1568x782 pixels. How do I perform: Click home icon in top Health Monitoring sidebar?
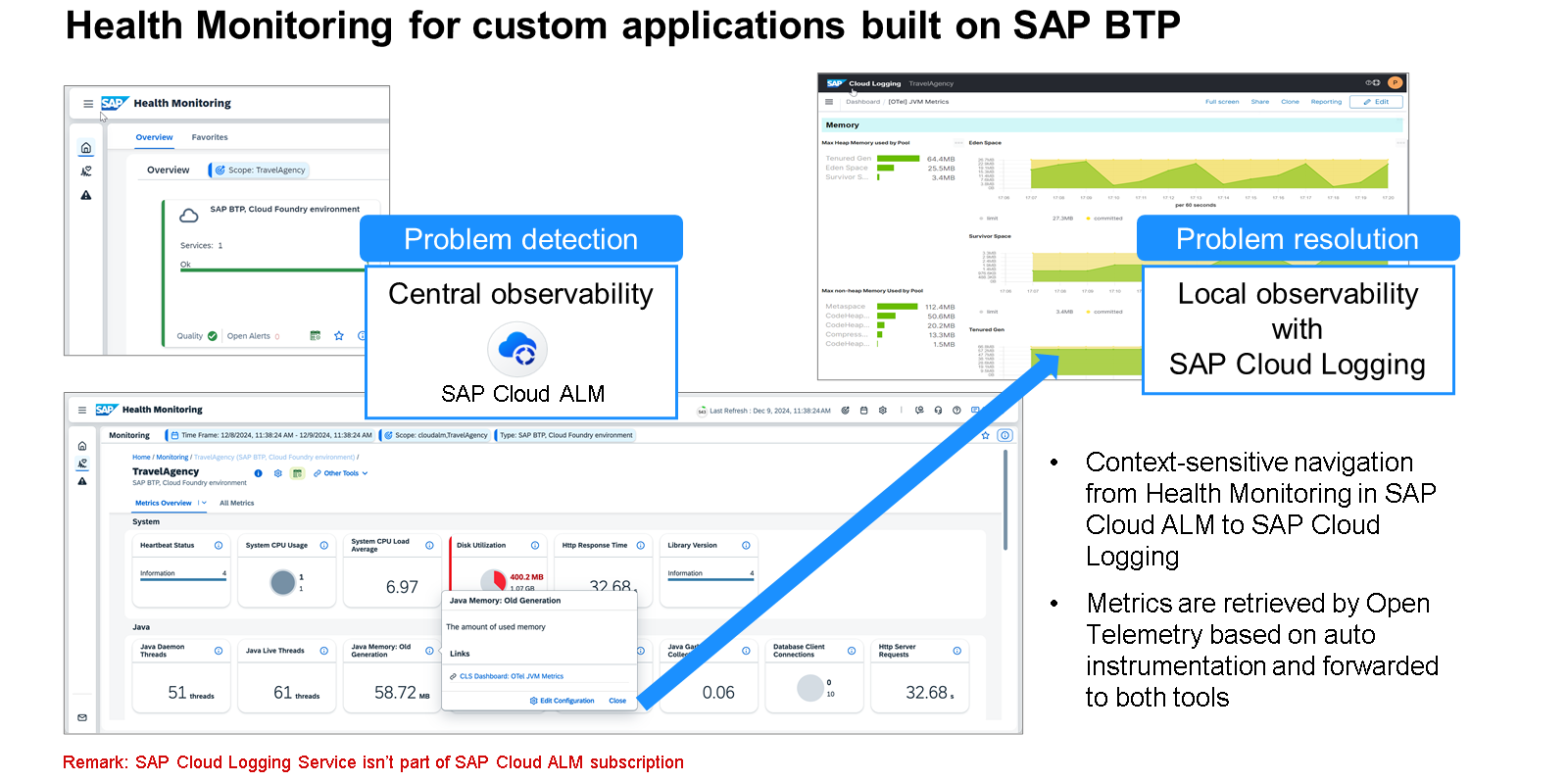coord(86,148)
